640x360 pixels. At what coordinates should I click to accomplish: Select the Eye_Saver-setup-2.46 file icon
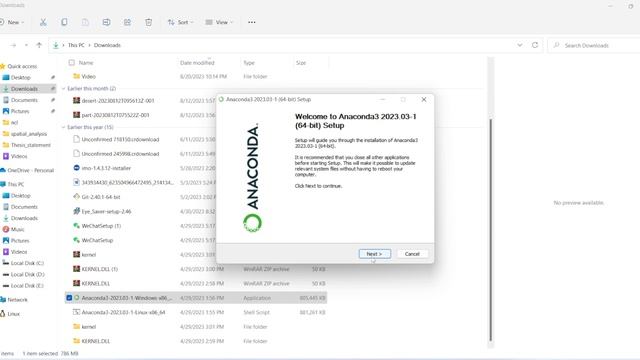tap(76, 211)
